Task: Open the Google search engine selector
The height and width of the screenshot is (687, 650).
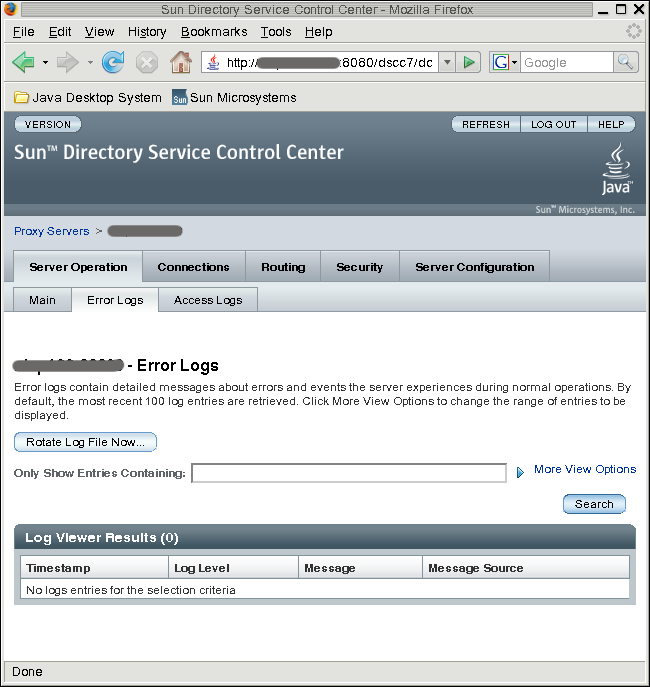Action: click(x=505, y=63)
